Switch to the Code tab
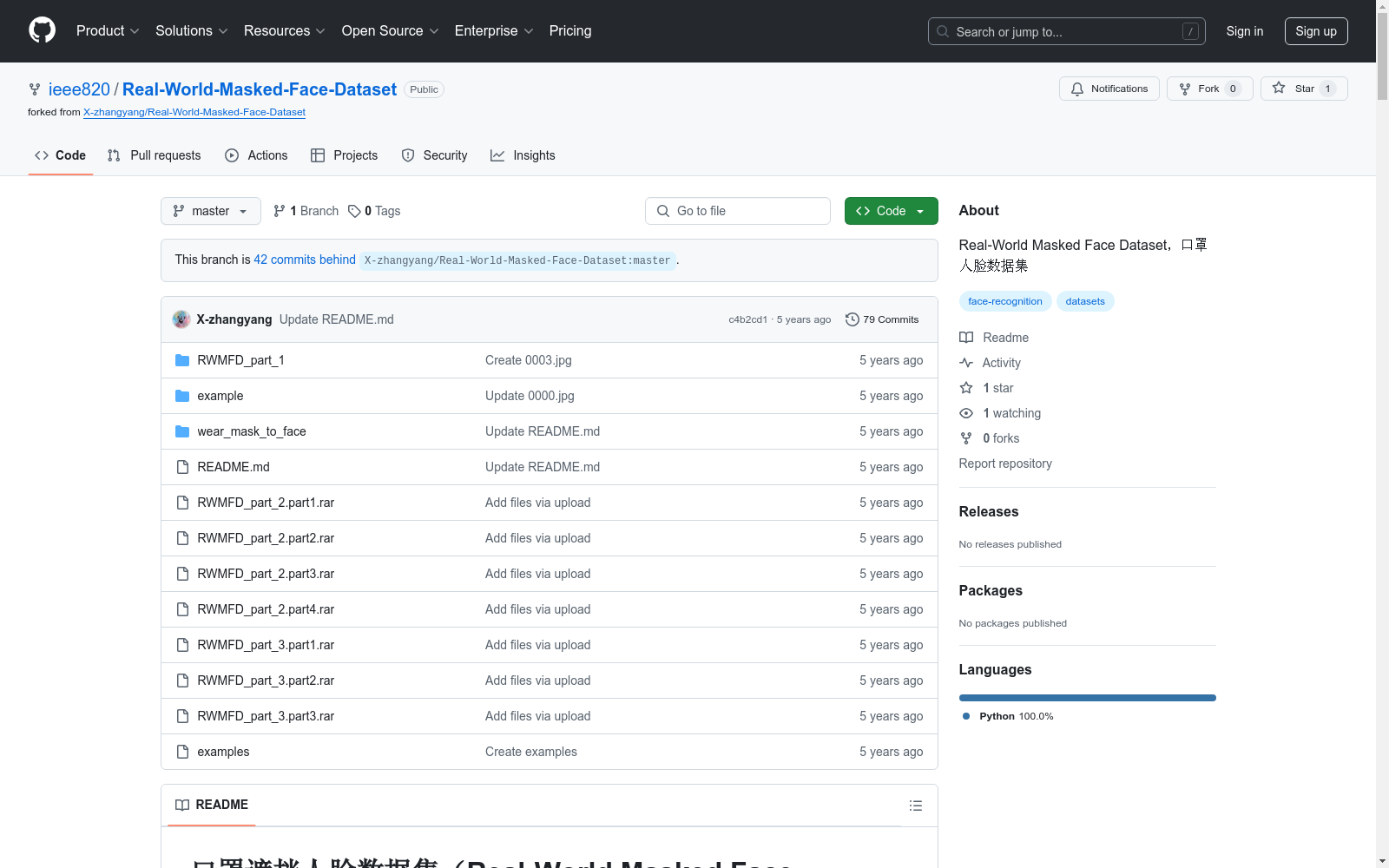Image resolution: width=1389 pixels, height=868 pixels. coord(61,155)
